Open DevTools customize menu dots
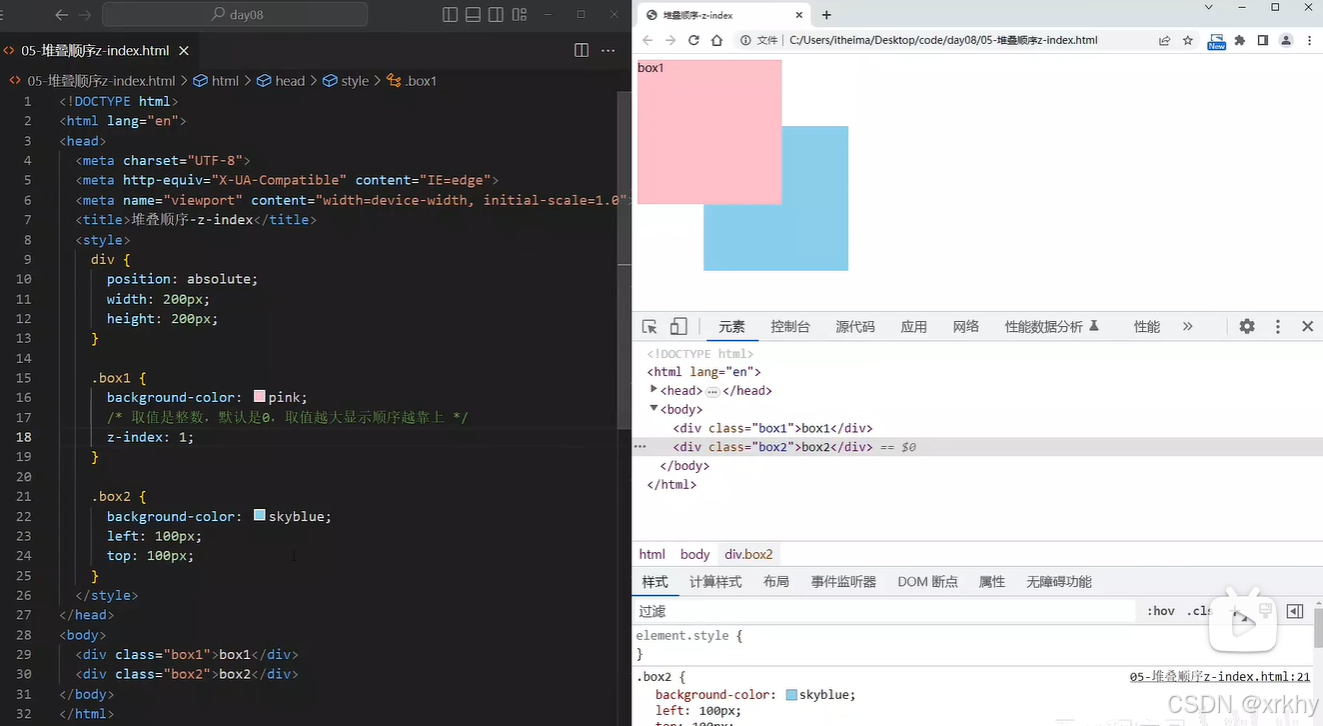 tap(1277, 327)
